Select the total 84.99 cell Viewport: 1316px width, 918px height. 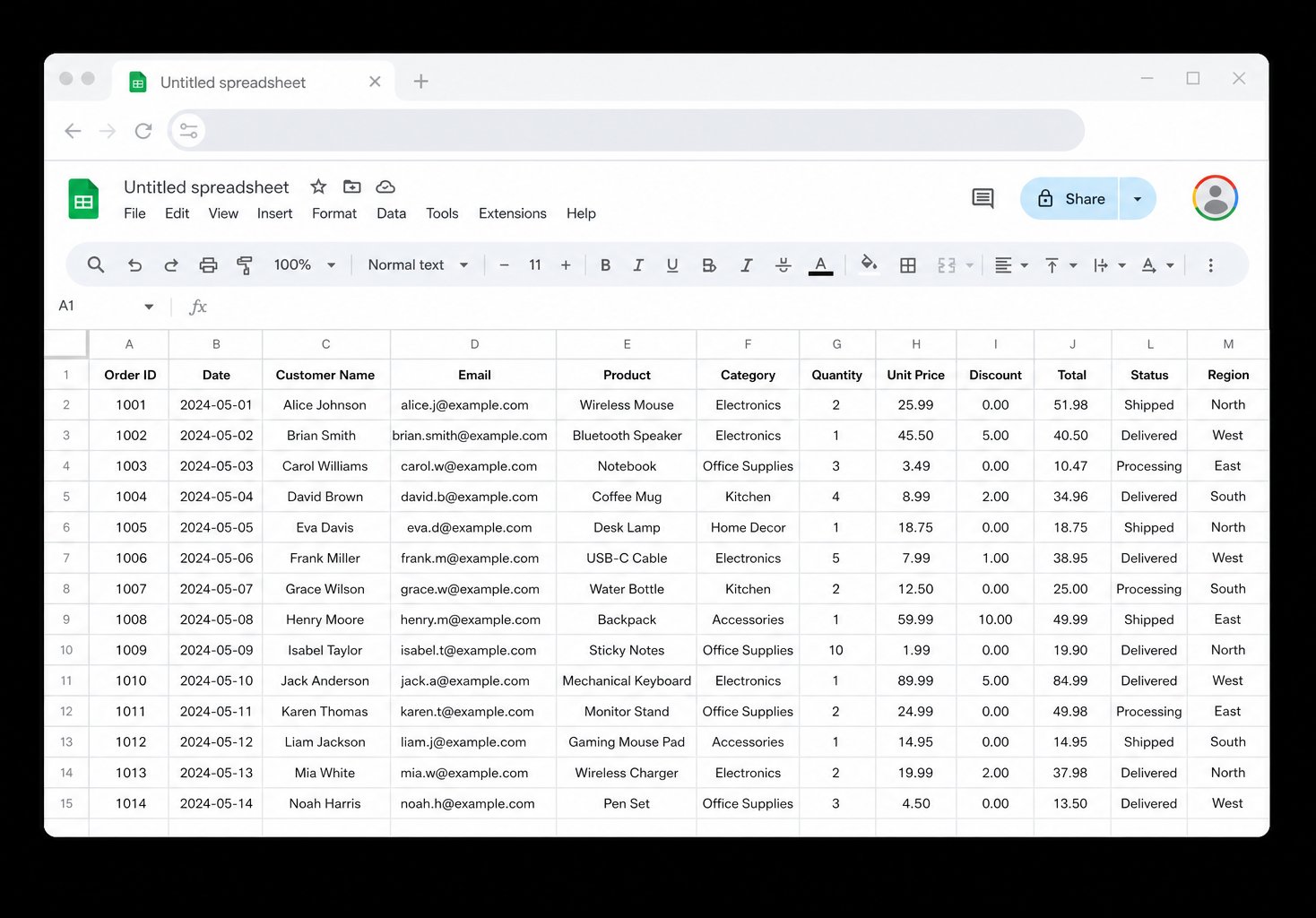1071,680
